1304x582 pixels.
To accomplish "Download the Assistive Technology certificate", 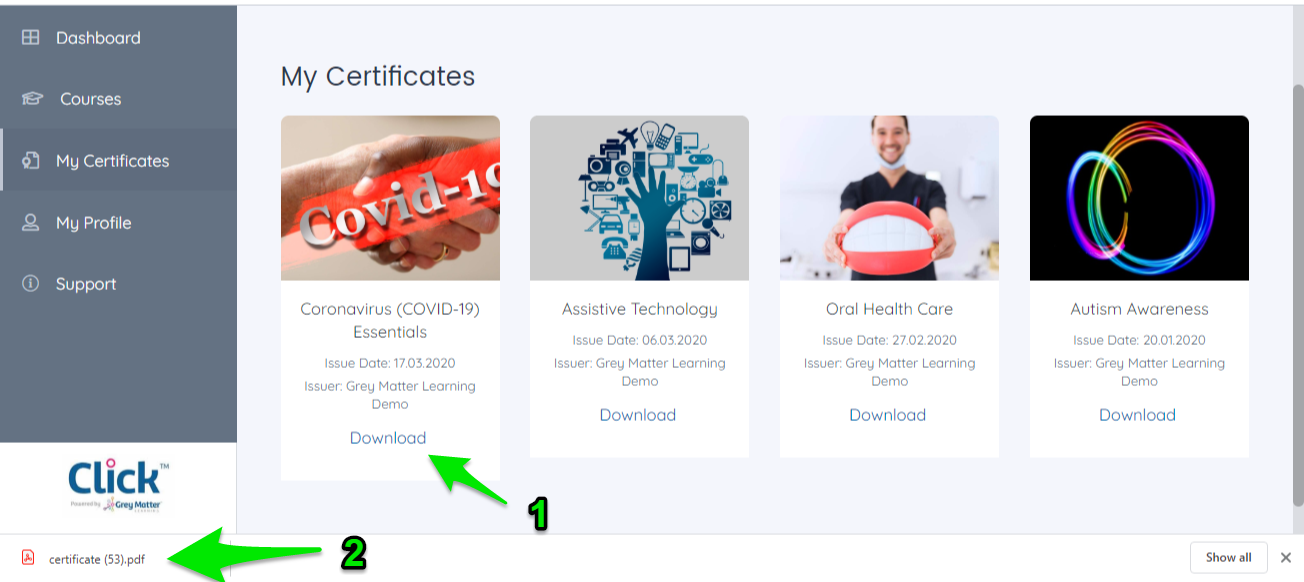I will pos(638,415).
